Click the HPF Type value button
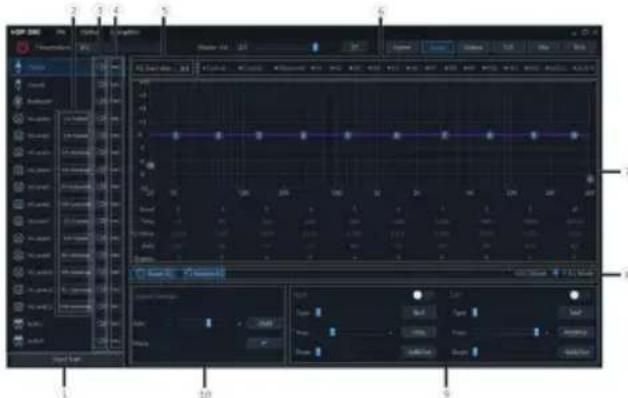The height and width of the screenshot is (398, 628). point(419,312)
